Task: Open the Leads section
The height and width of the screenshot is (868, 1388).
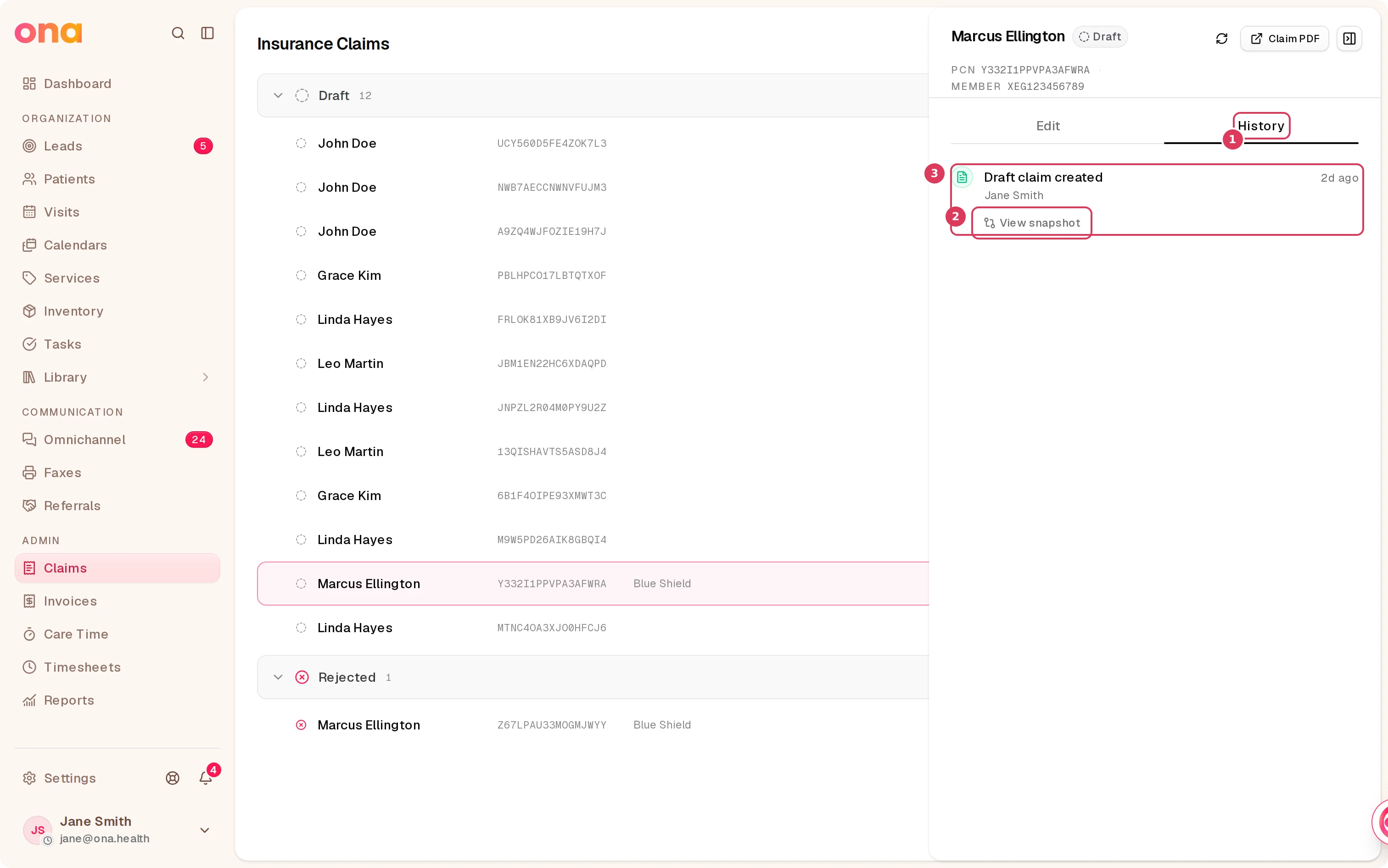Action: 117,146
